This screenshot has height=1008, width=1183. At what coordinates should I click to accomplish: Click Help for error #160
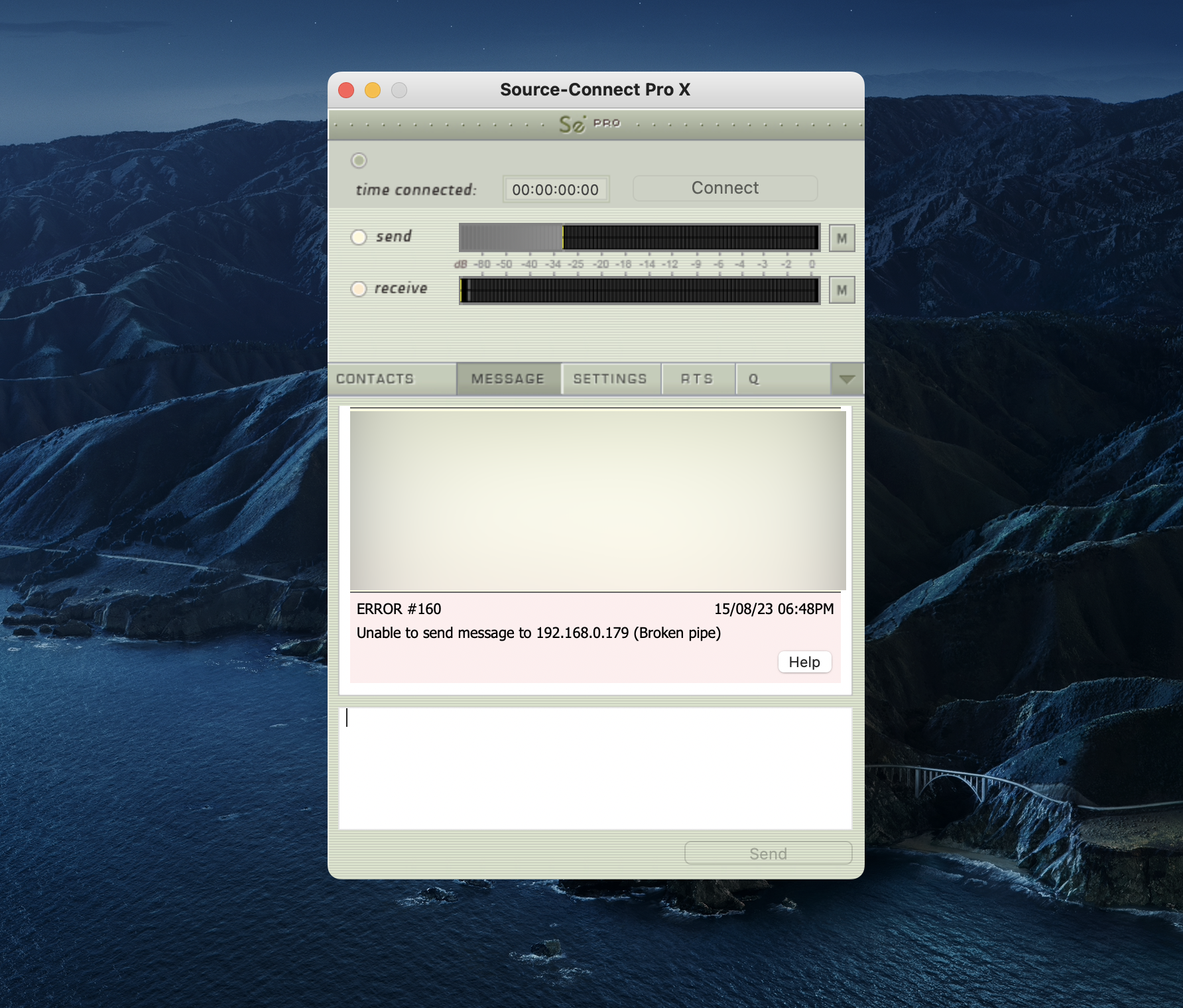804,662
